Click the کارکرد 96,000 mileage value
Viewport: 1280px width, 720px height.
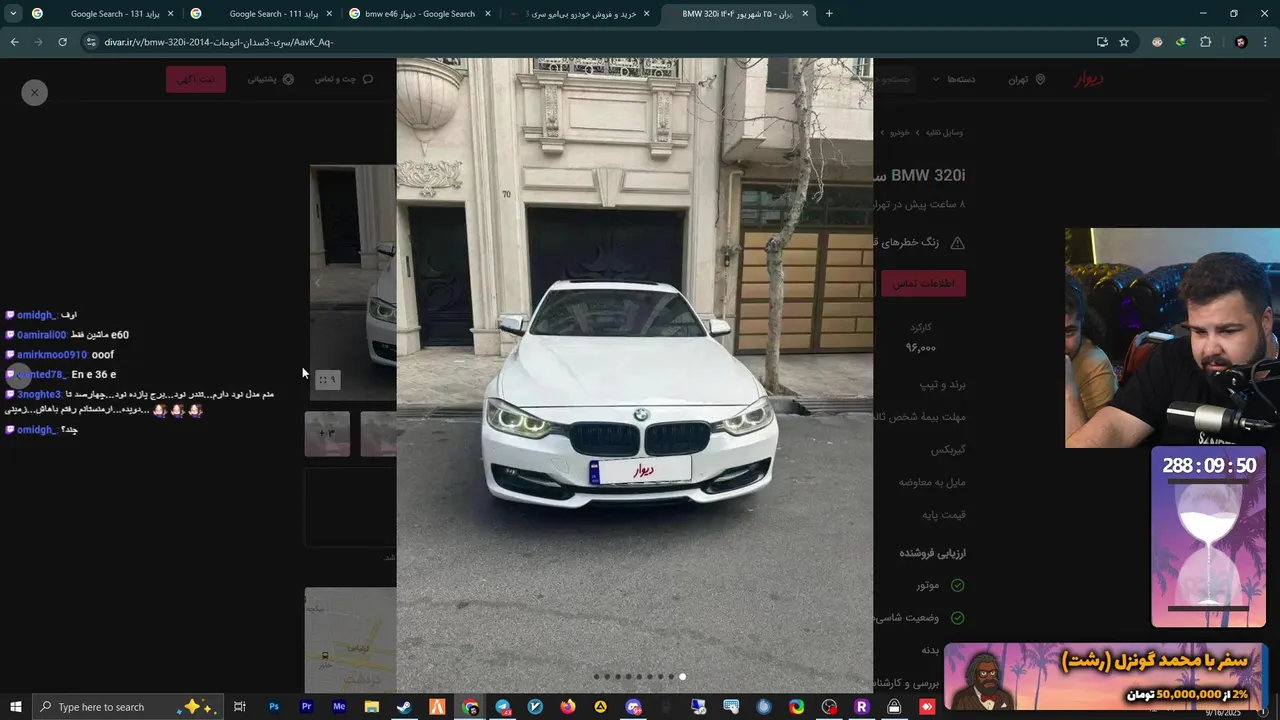[920, 348]
